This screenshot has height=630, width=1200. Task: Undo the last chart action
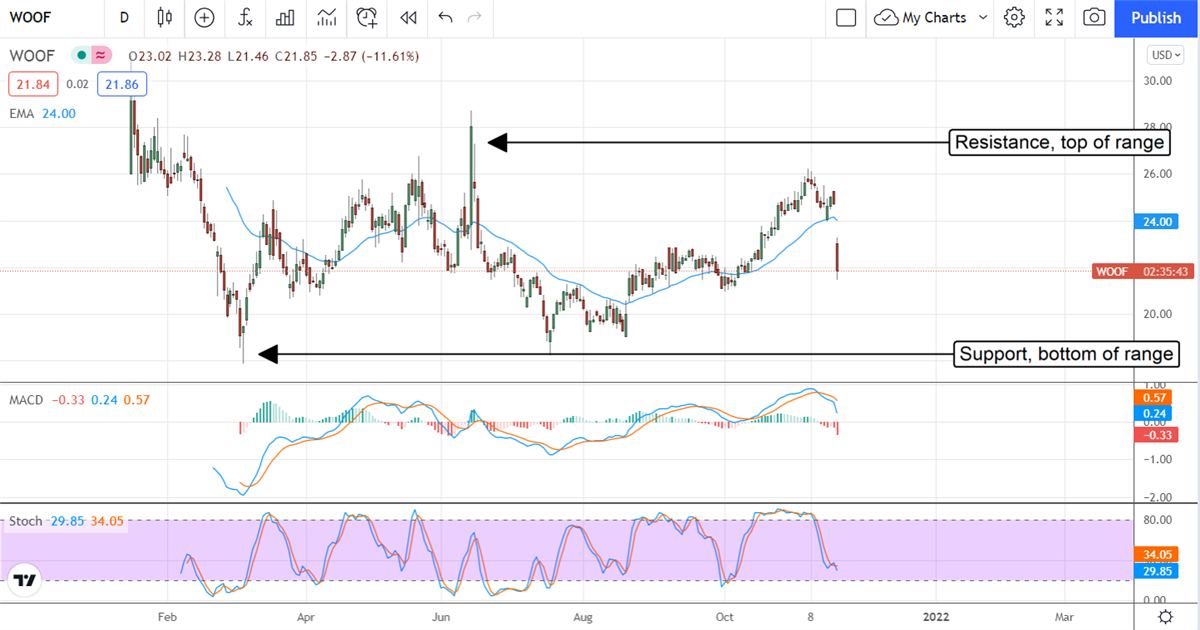point(445,17)
